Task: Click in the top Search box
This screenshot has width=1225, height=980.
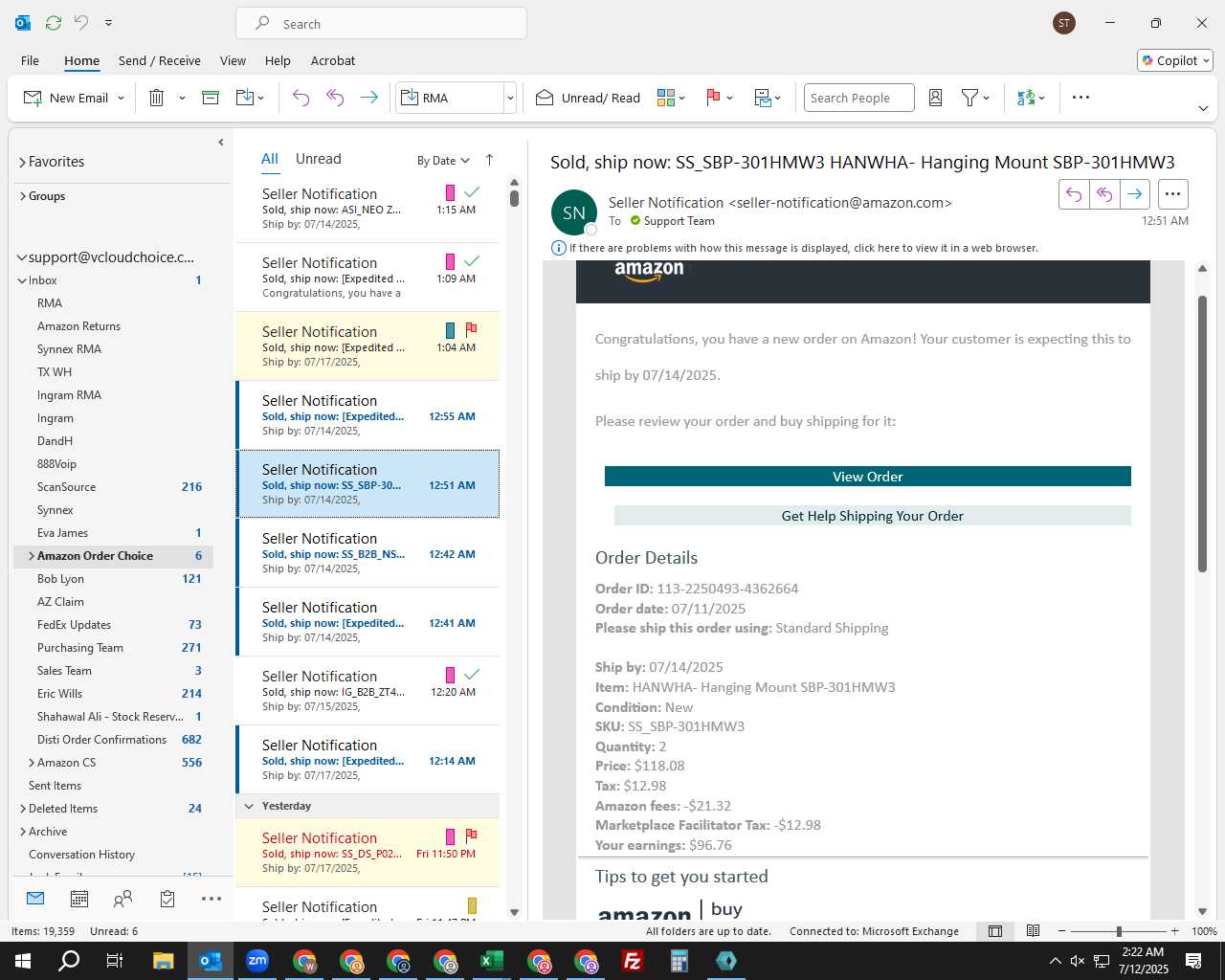Action: click(x=381, y=24)
